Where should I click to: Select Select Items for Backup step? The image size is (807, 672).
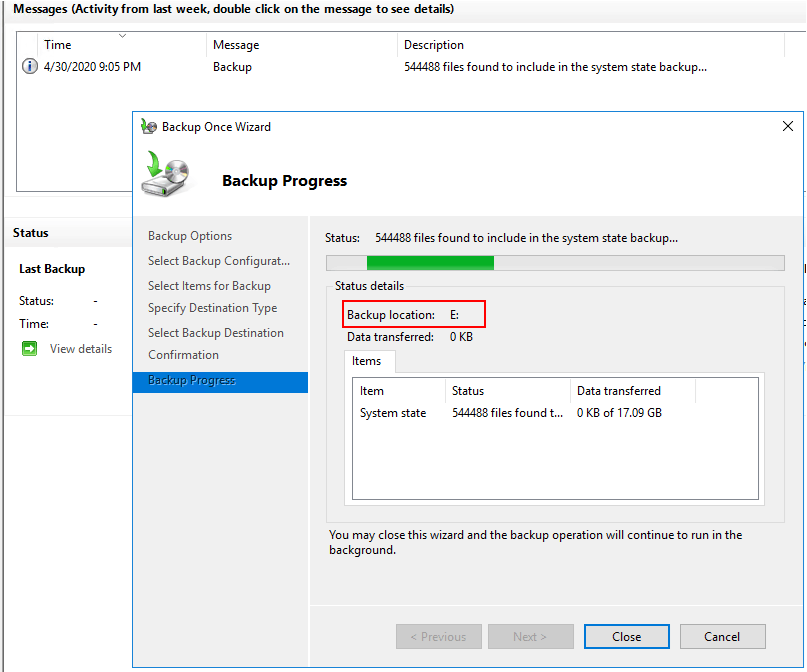point(209,286)
